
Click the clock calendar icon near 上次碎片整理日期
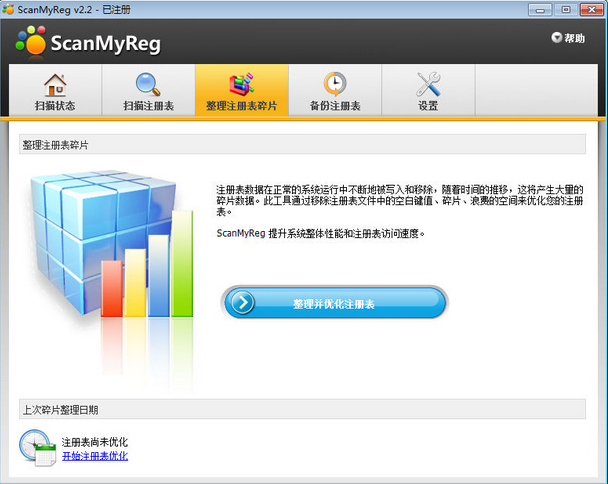tap(37, 448)
